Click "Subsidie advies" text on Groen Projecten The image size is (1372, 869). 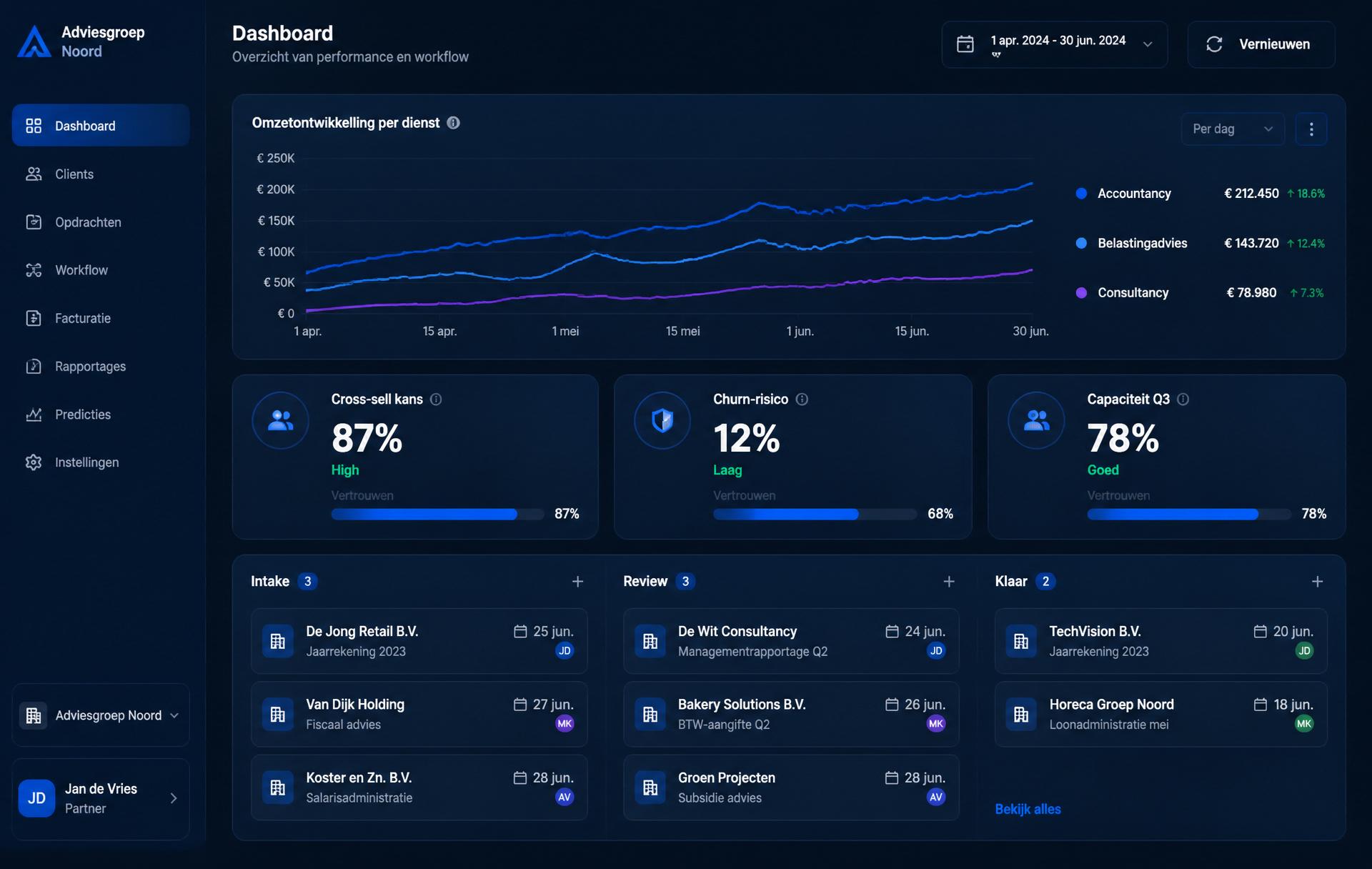point(720,798)
